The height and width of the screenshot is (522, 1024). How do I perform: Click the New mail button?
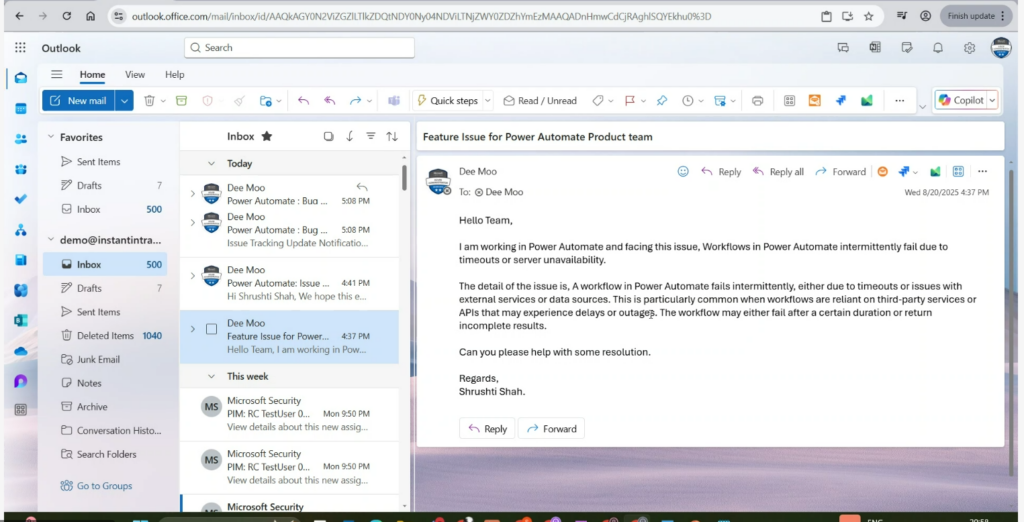point(78,101)
